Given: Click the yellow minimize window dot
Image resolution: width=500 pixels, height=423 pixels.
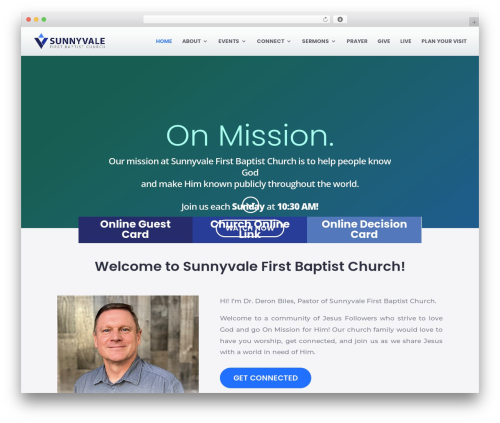Looking at the screenshot, I should coord(36,20).
